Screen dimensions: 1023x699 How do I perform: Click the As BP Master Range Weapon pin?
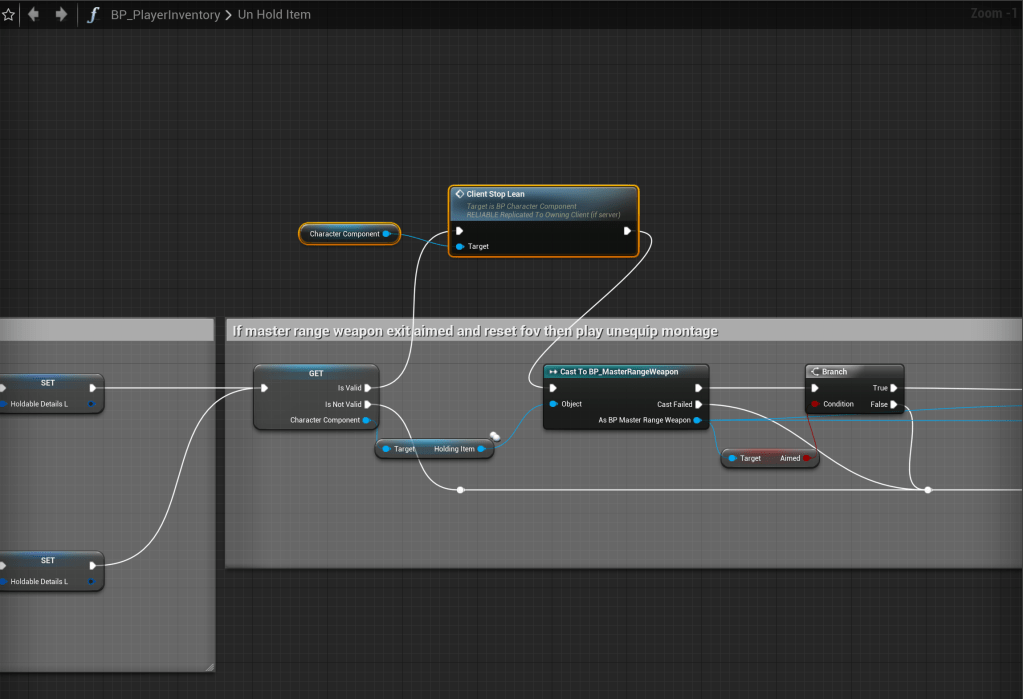(697, 420)
